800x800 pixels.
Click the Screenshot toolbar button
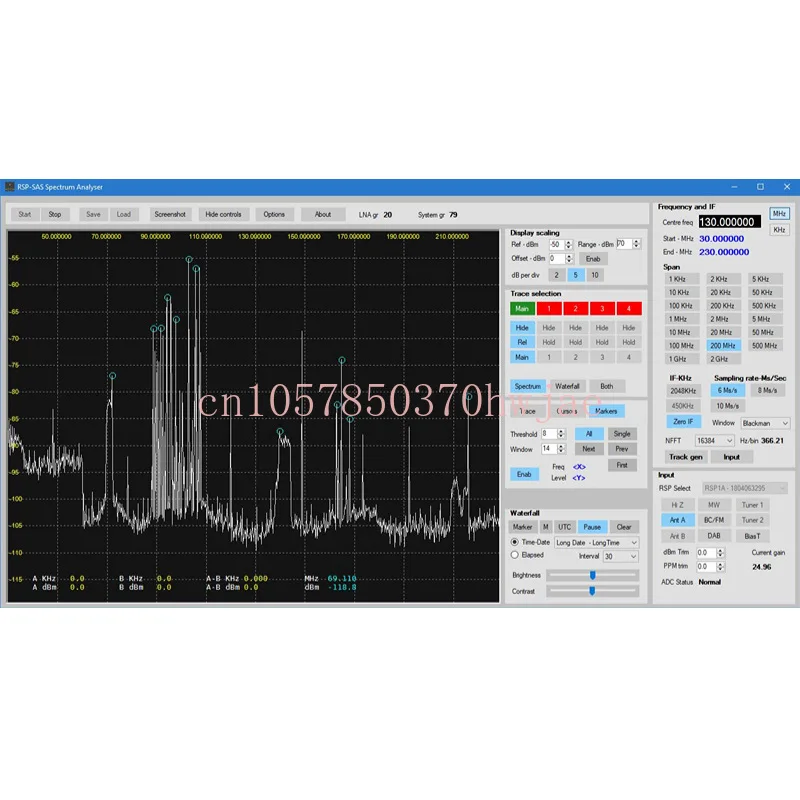pos(169,214)
